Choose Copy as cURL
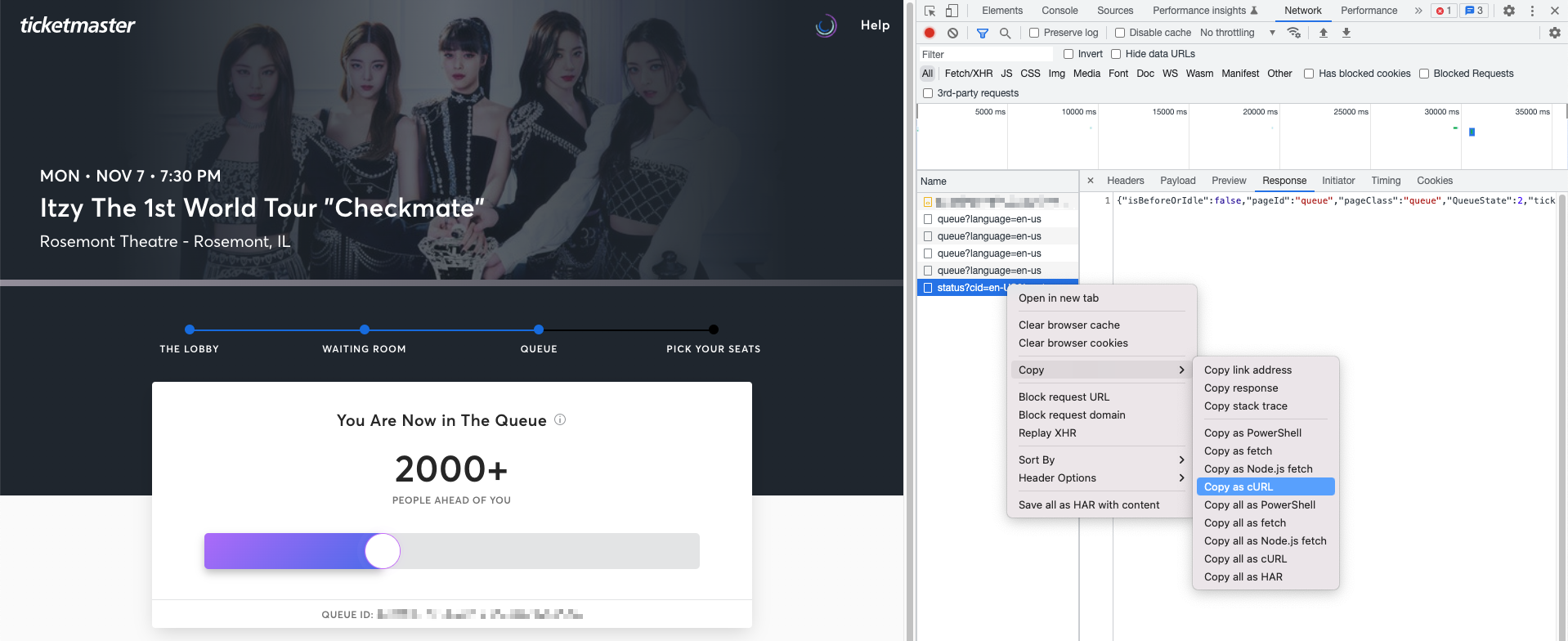 [x=1266, y=487]
